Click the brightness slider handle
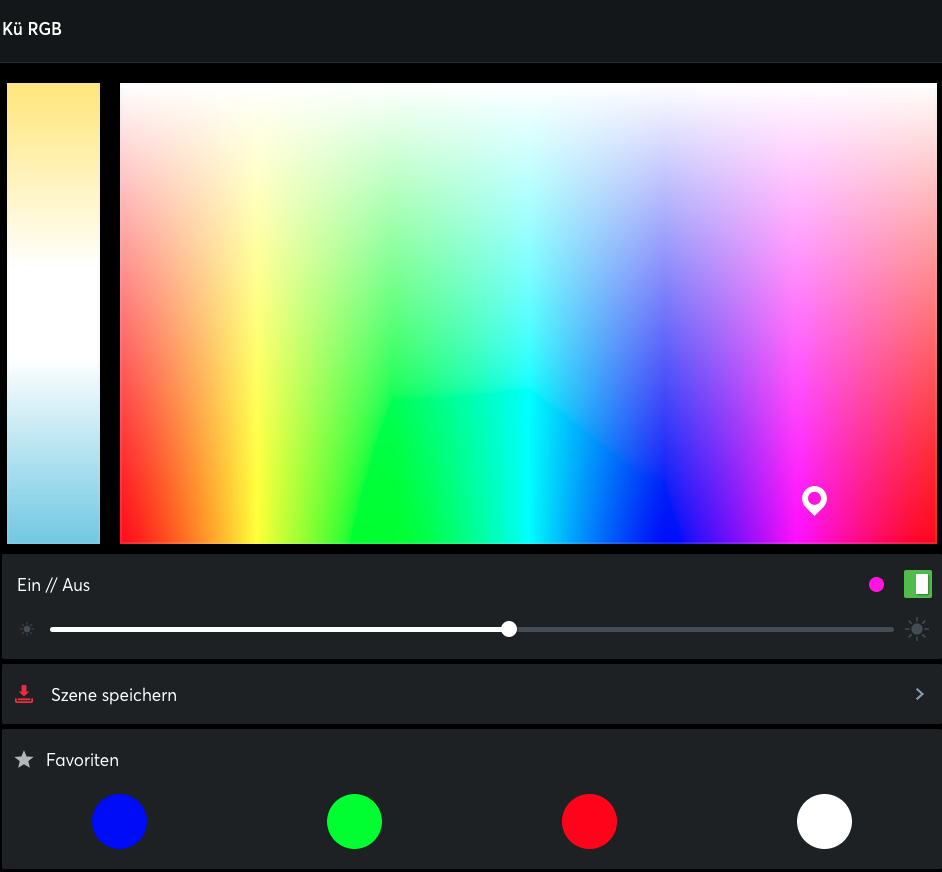This screenshot has height=872, width=942. 509,629
